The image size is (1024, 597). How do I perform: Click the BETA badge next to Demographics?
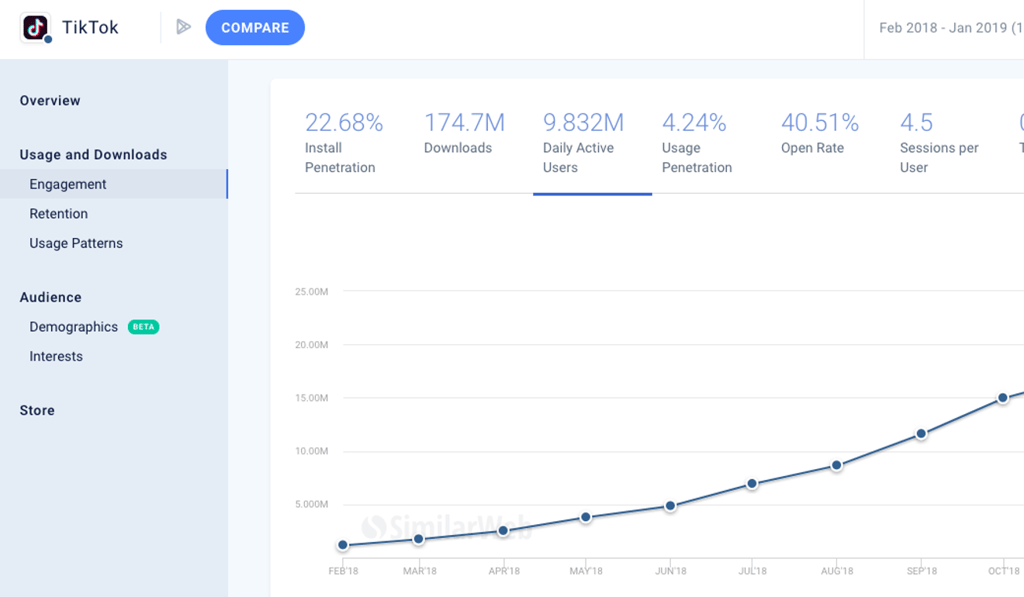coord(143,326)
